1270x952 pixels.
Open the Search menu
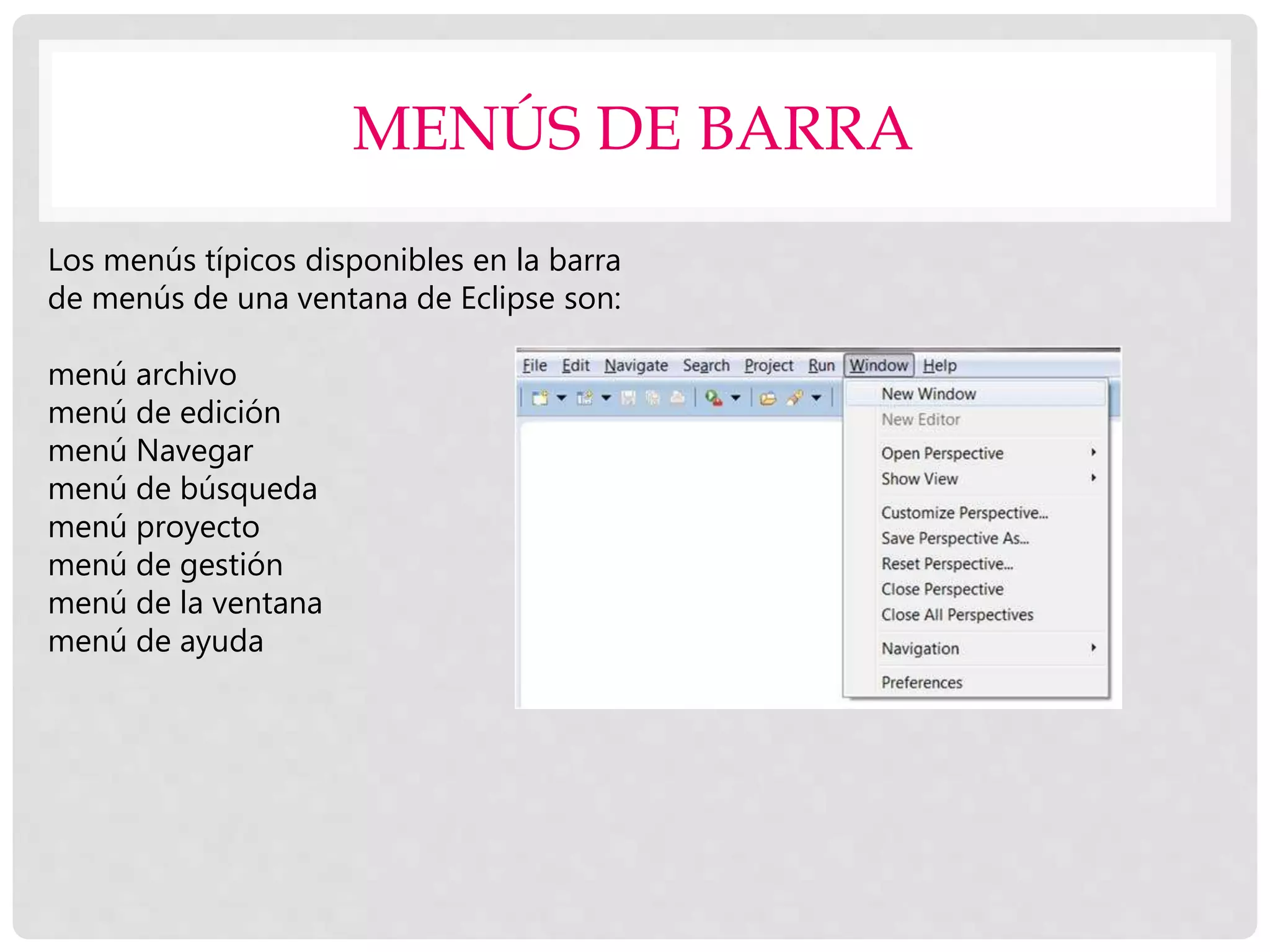pyautogui.click(x=706, y=366)
